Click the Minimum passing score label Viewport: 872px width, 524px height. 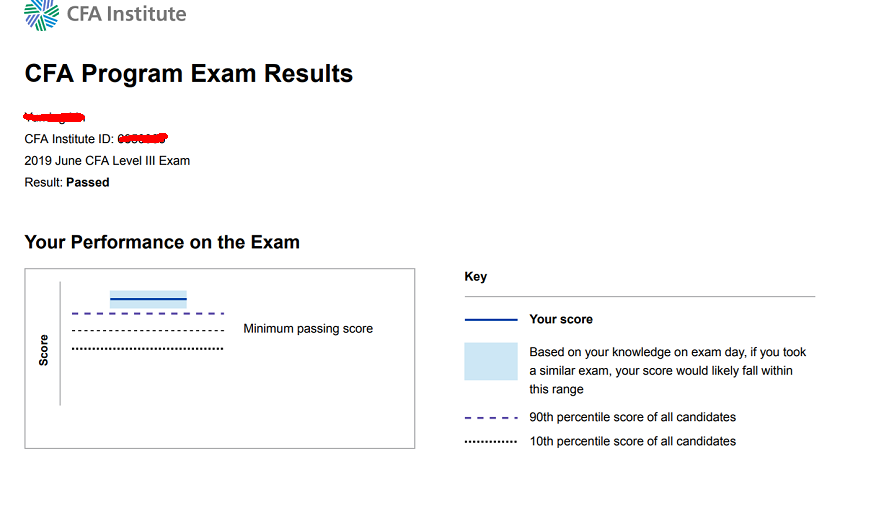(x=308, y=329)
